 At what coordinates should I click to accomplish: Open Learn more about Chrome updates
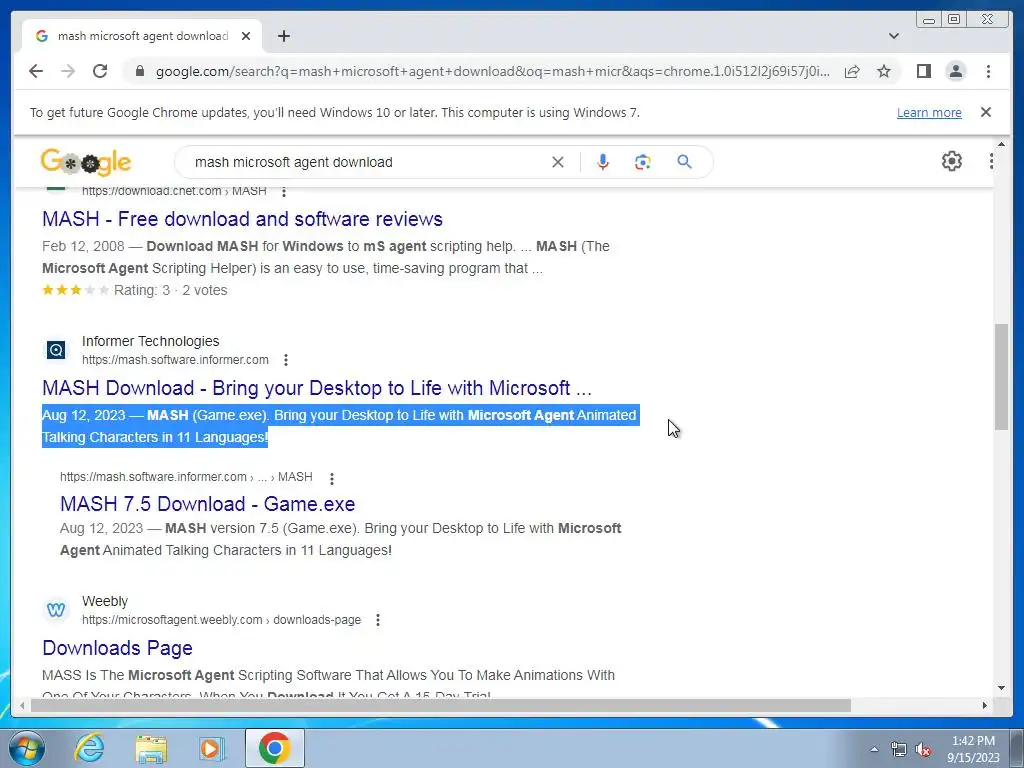[x=929, y=112]
